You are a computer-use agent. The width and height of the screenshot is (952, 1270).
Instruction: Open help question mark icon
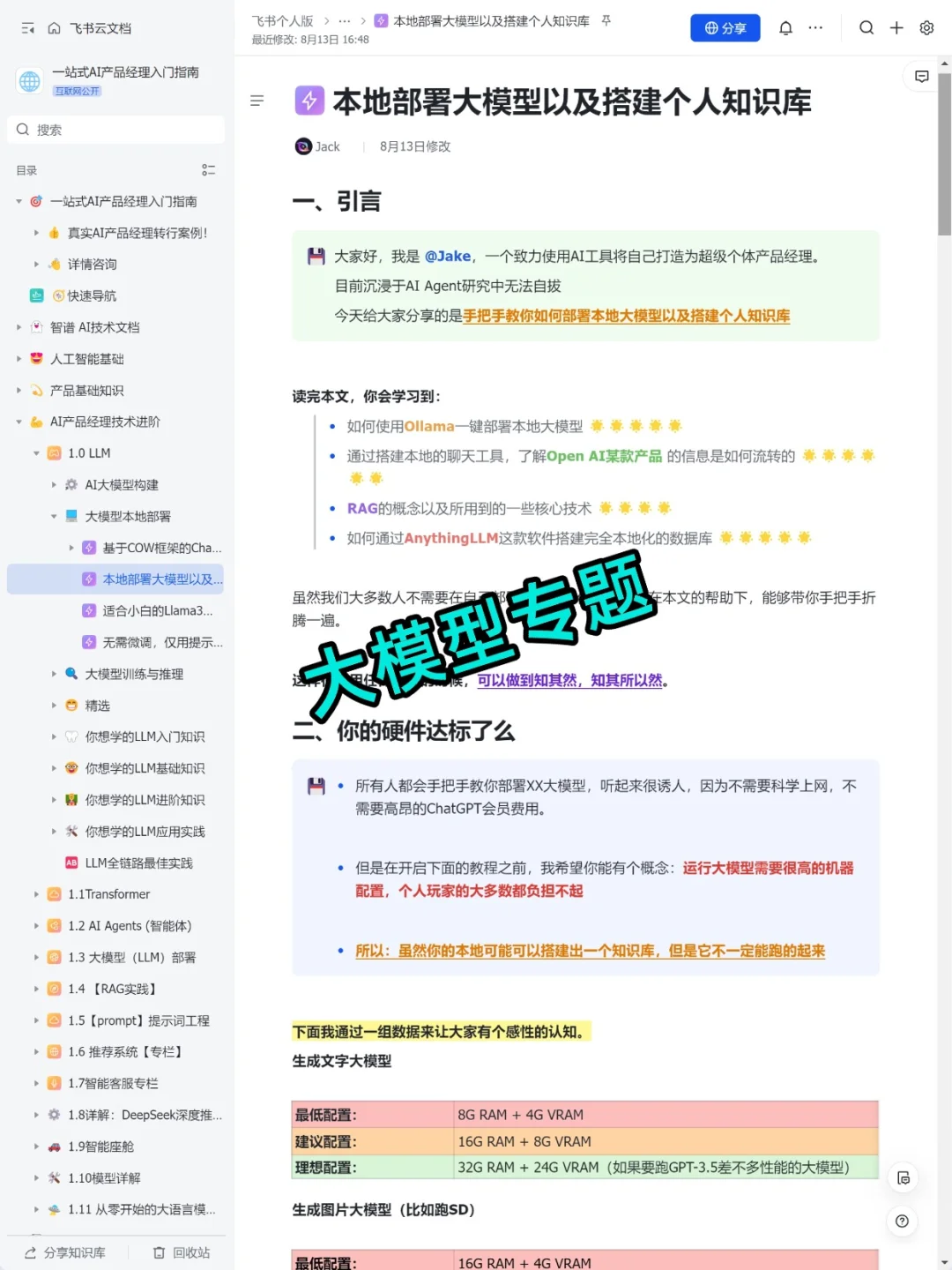coord(902,1221)
